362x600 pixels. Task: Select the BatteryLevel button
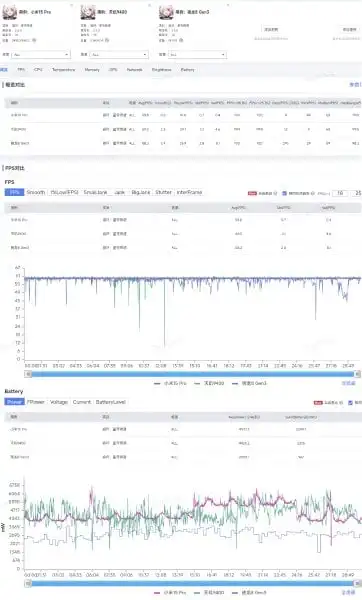tap(111, 402)
